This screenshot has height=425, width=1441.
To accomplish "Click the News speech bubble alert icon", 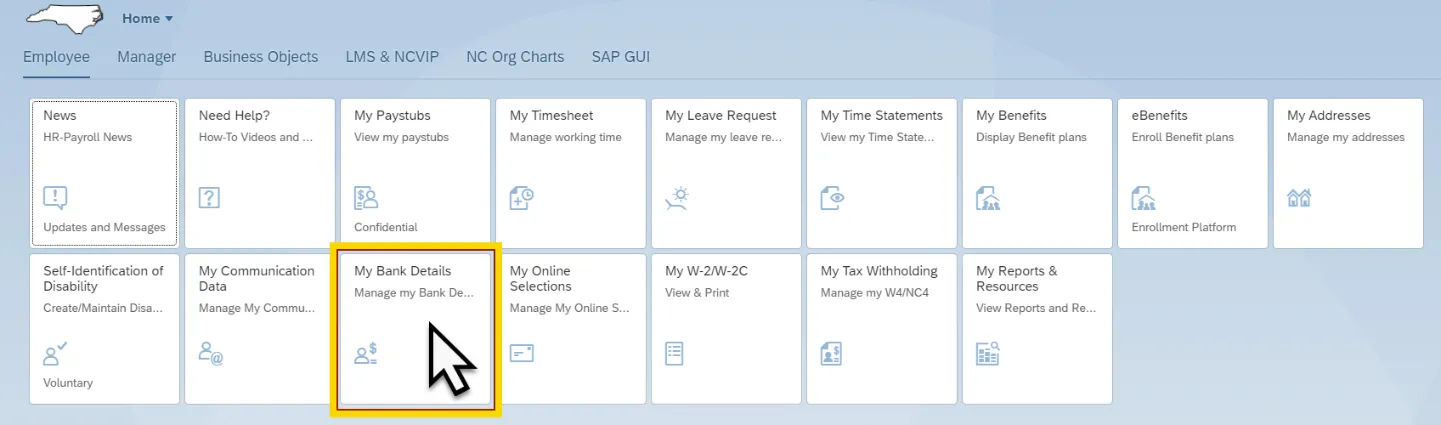I will [55, 198].
